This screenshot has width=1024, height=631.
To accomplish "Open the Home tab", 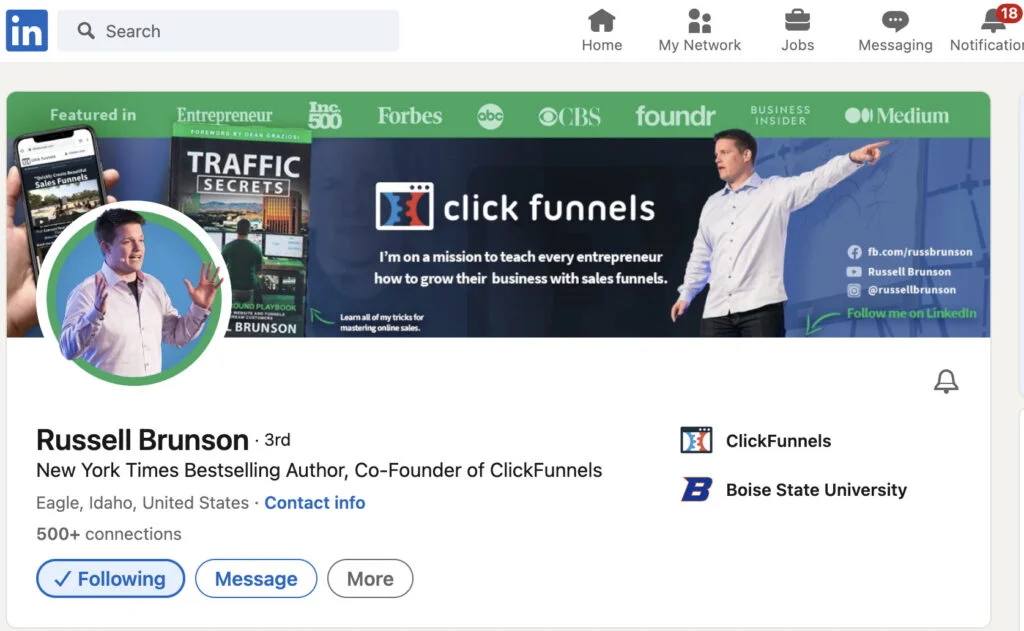I will point(601,31).
